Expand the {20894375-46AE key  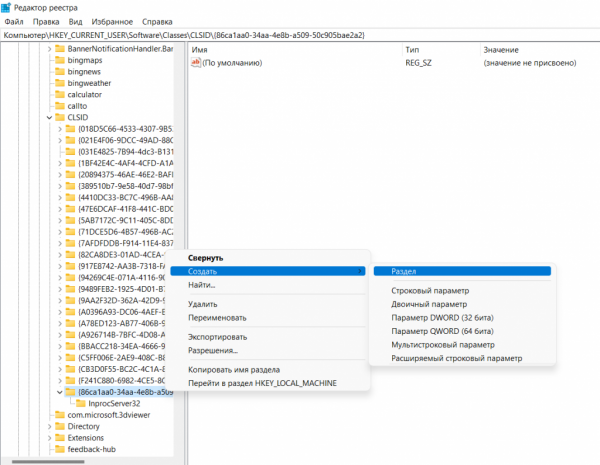point(60,175)
